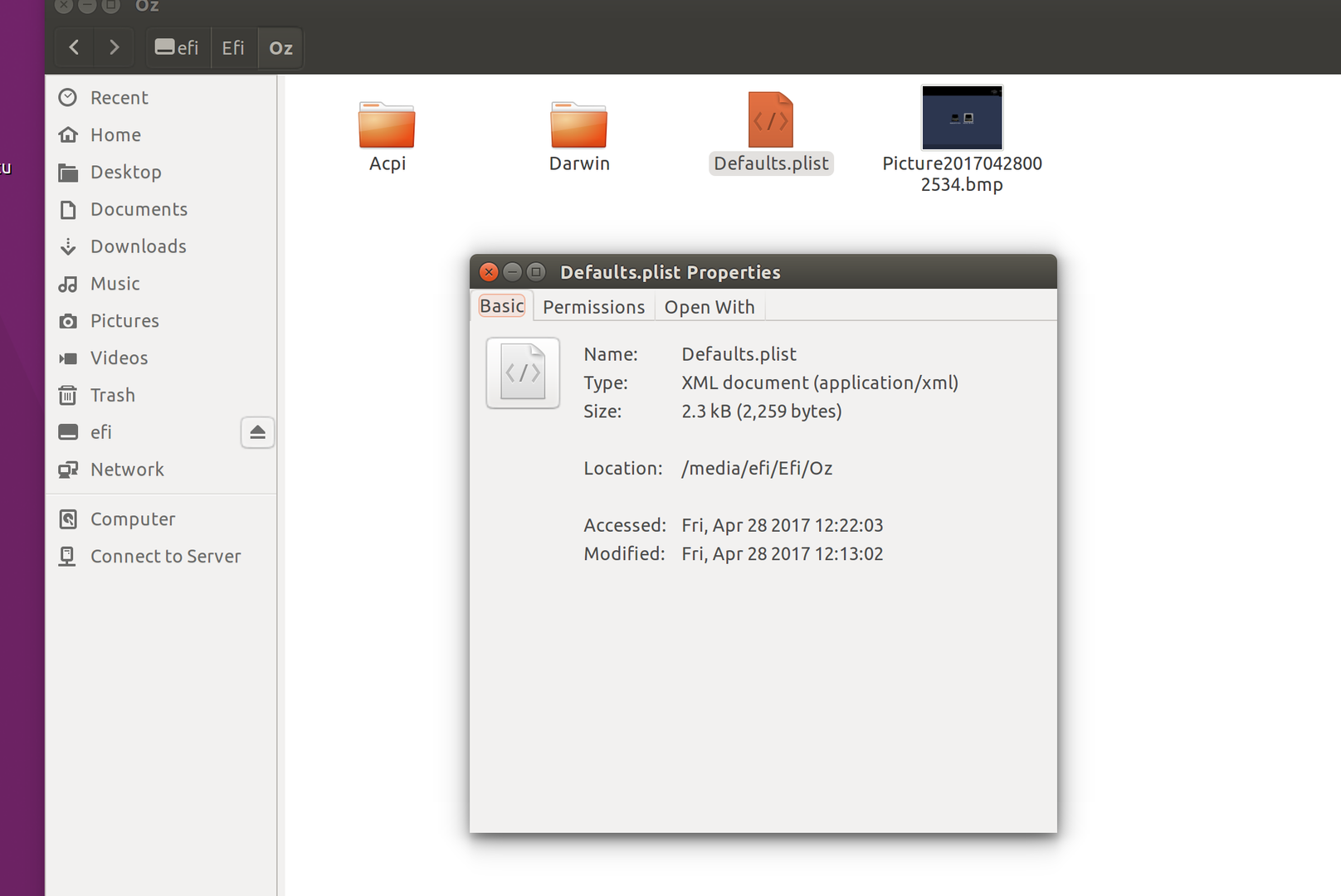Open the Acpi folder
This screenshot has width=1341, height=896.
(387, 126)
